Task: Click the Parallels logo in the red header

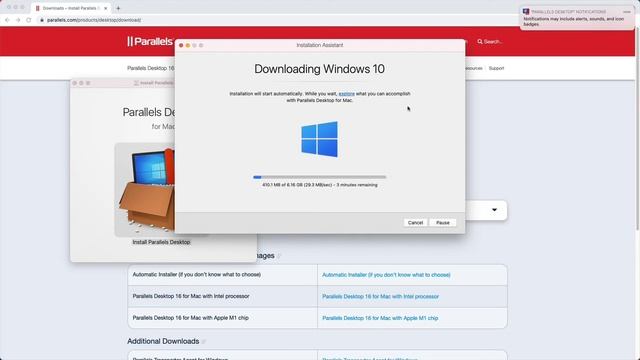Action: pos(150,41)
